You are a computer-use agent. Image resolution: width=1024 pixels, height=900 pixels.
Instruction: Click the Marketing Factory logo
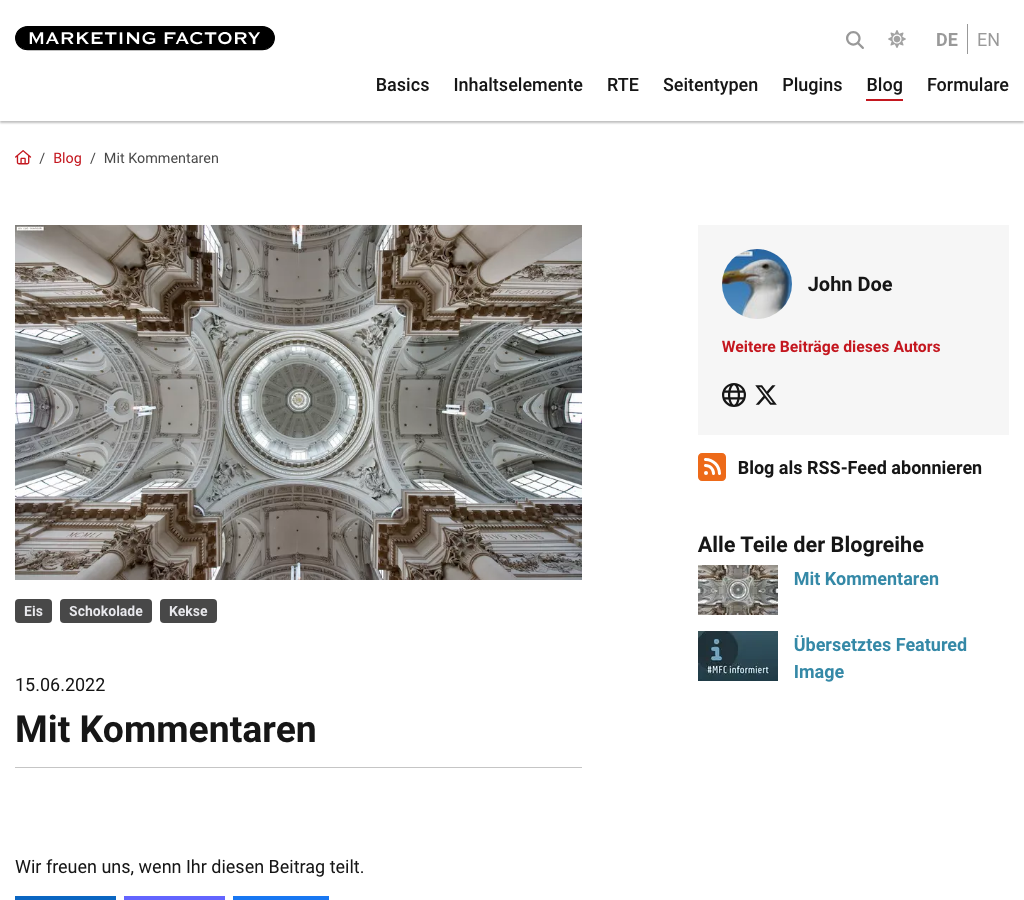[145, 38]
